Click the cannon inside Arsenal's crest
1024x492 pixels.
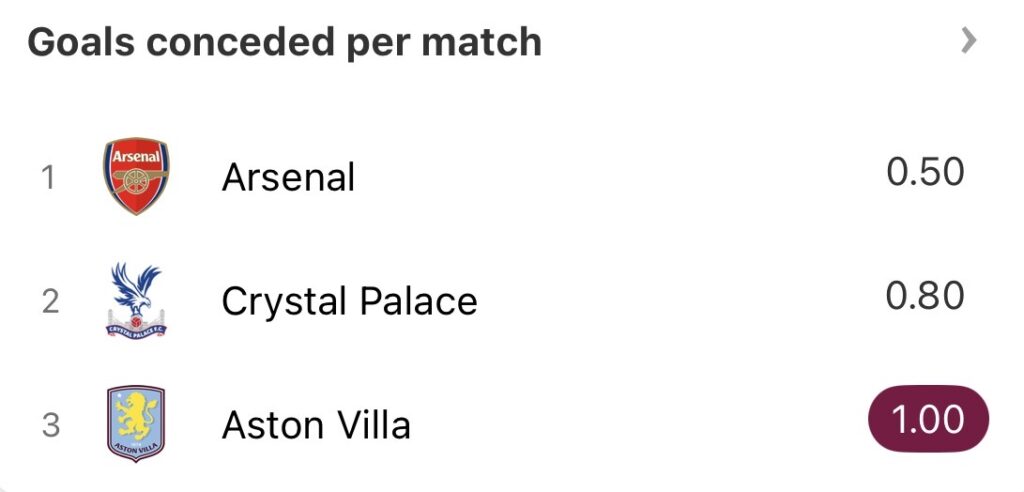[136, 184]
